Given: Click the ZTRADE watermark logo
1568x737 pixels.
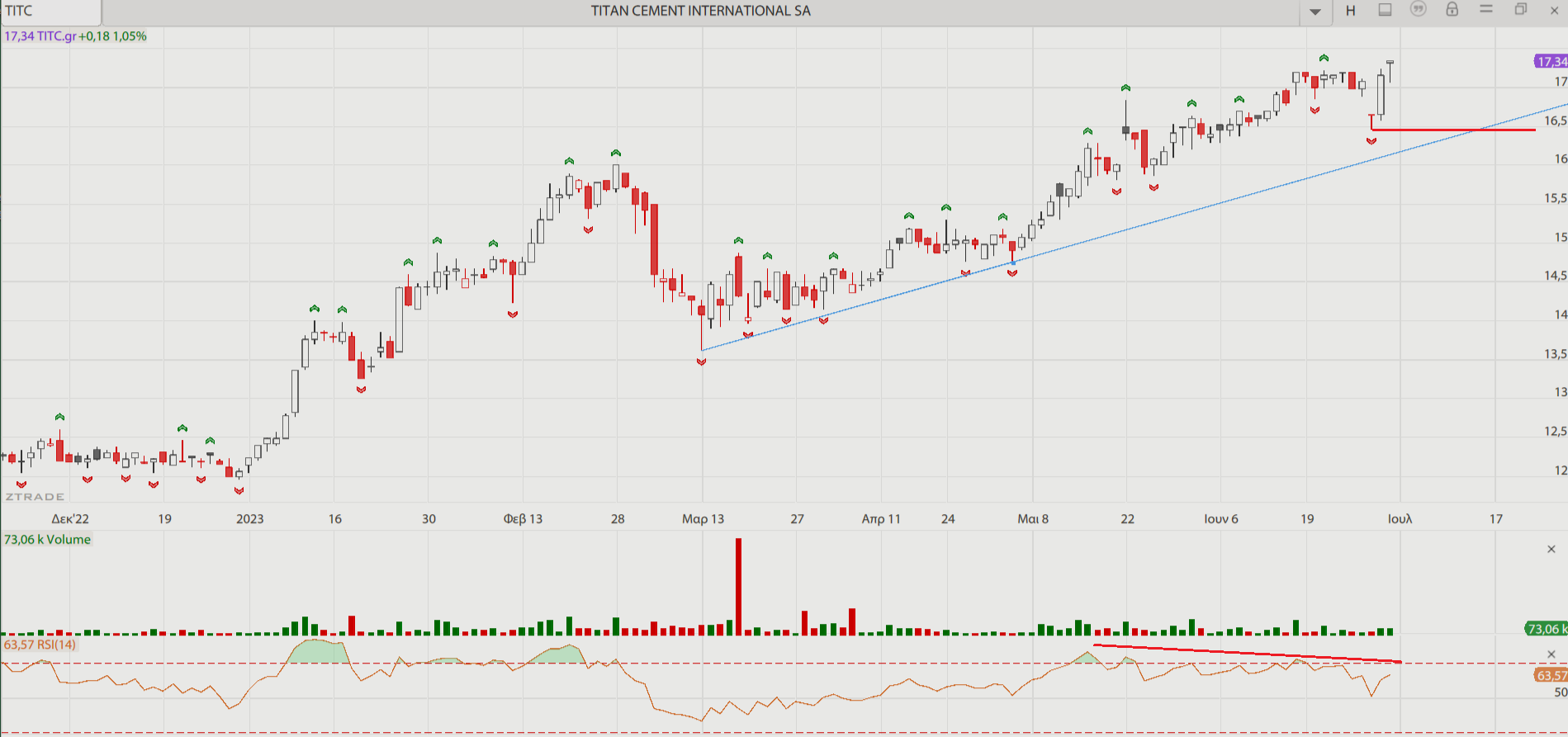Looking at the screenshot, I should click(35, 497).
